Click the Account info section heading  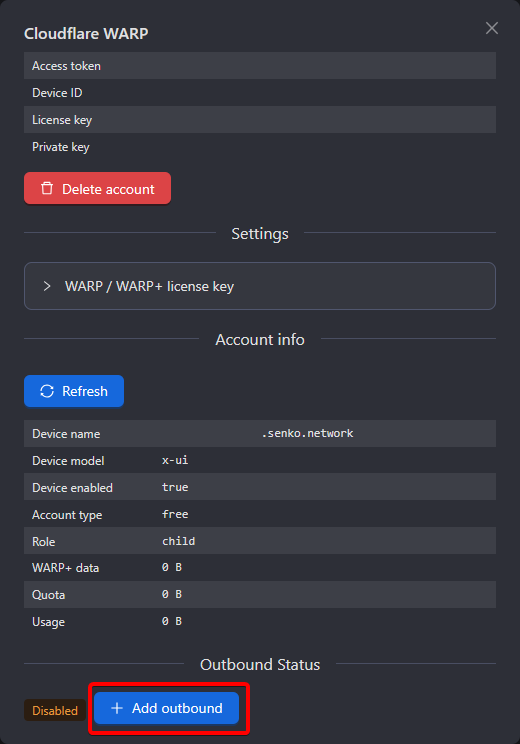coord(260,339)
